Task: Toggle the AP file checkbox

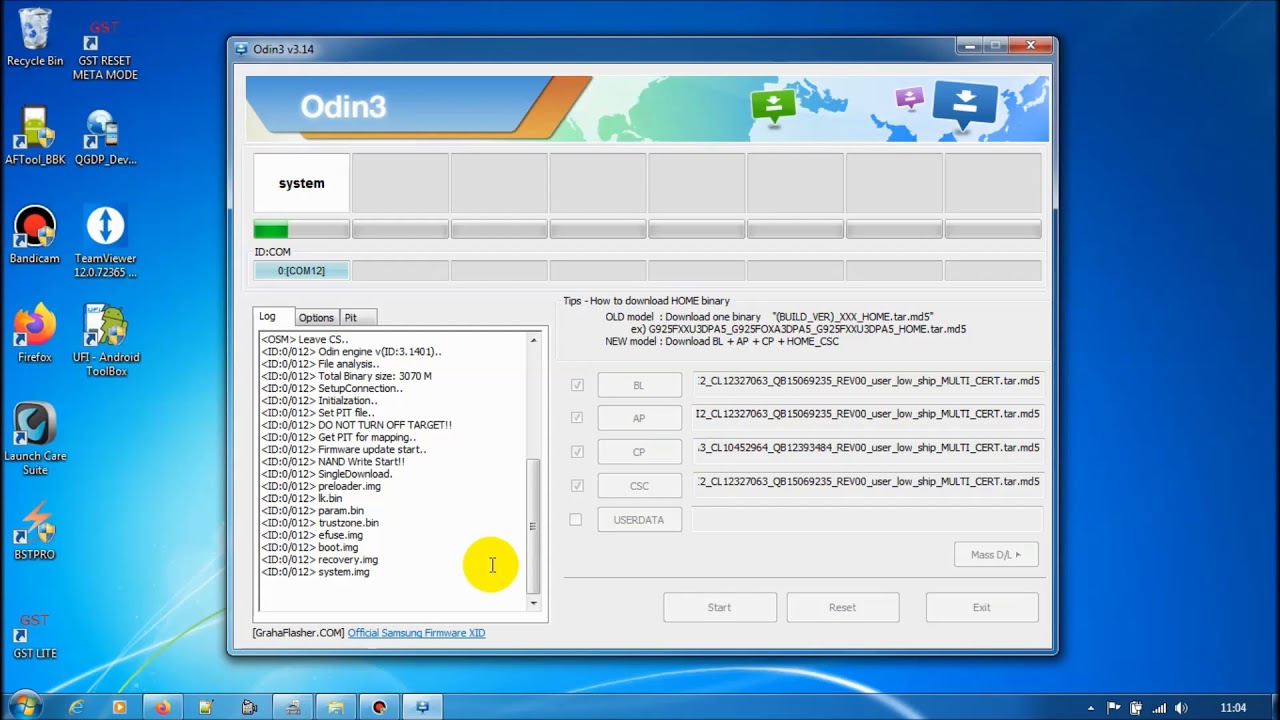Action: [577, 418]
